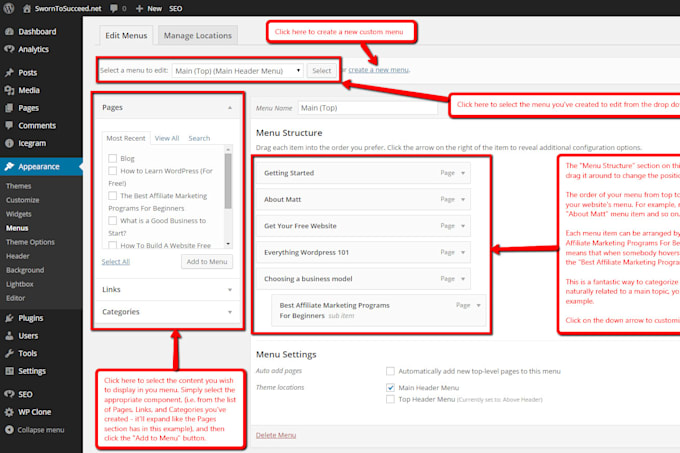The width and height of the screenshot is (680, 453).
Task: Click the home icon beside SwornToSucceed.net
Action: click(27, 8)
